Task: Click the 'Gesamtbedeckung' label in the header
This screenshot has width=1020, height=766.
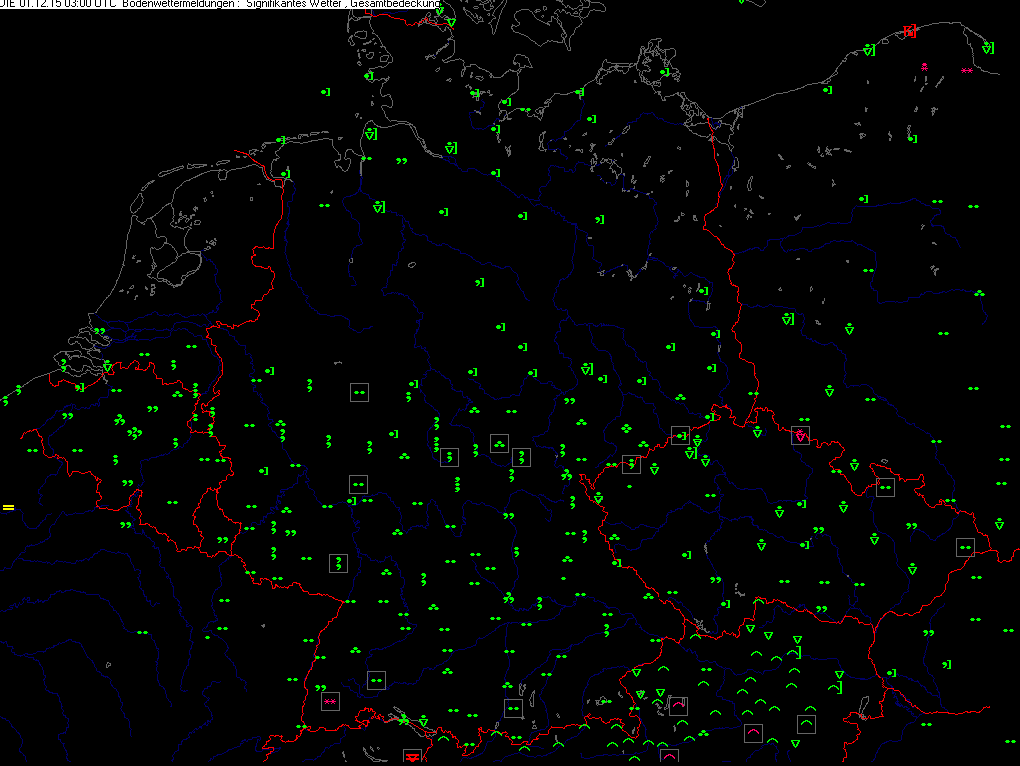Action: pyautogui.click(x=395, y=4)
